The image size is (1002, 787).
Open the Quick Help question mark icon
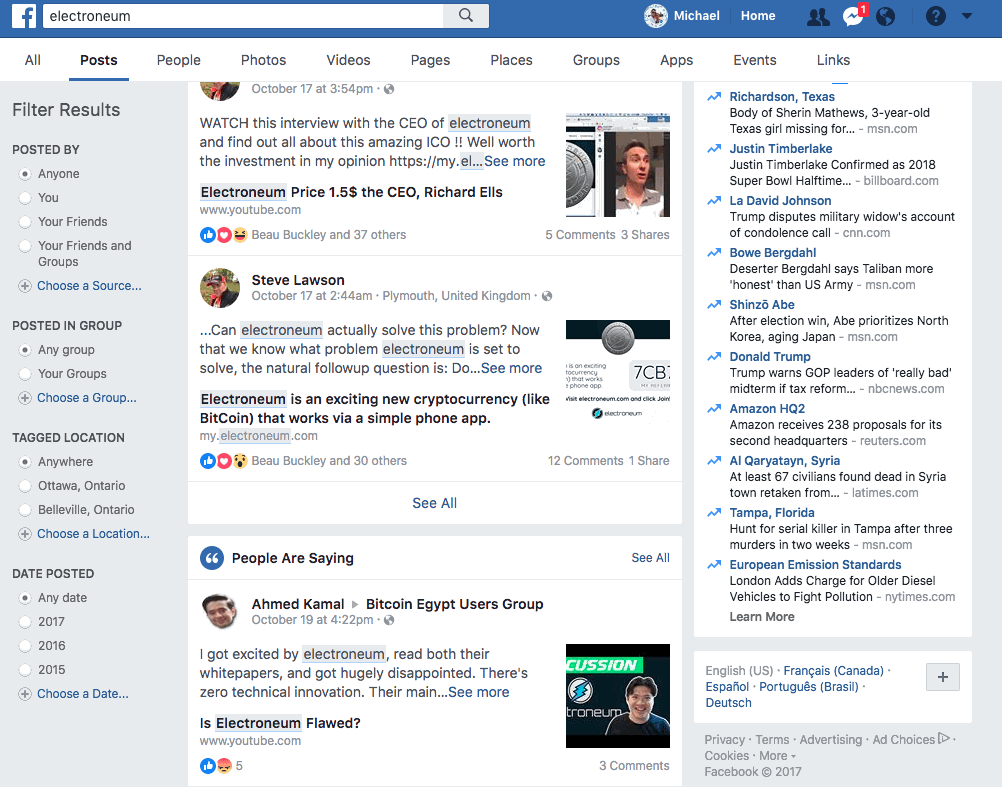[x=936, y=16]
